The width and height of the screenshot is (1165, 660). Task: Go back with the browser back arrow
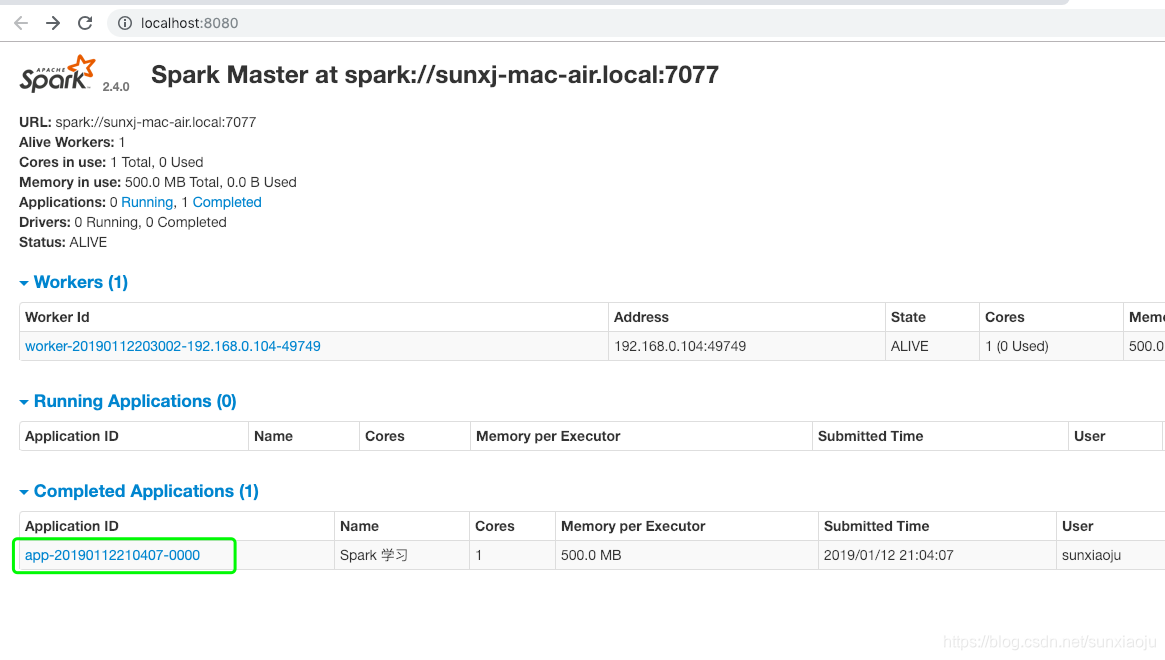21,23
